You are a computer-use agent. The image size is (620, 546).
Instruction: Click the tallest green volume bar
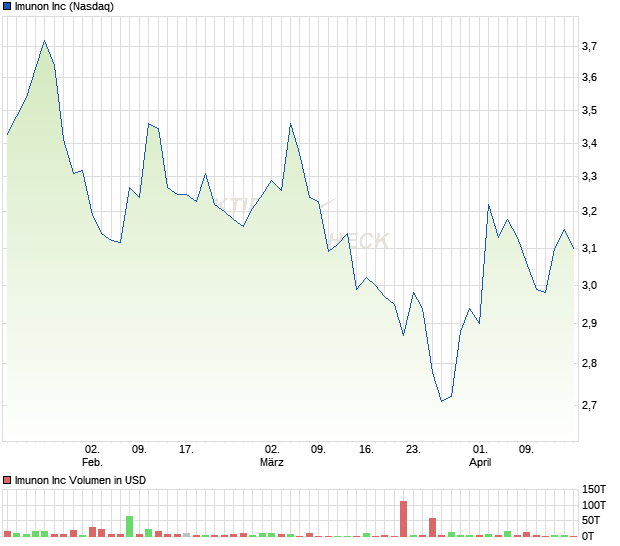coord(129,526)
